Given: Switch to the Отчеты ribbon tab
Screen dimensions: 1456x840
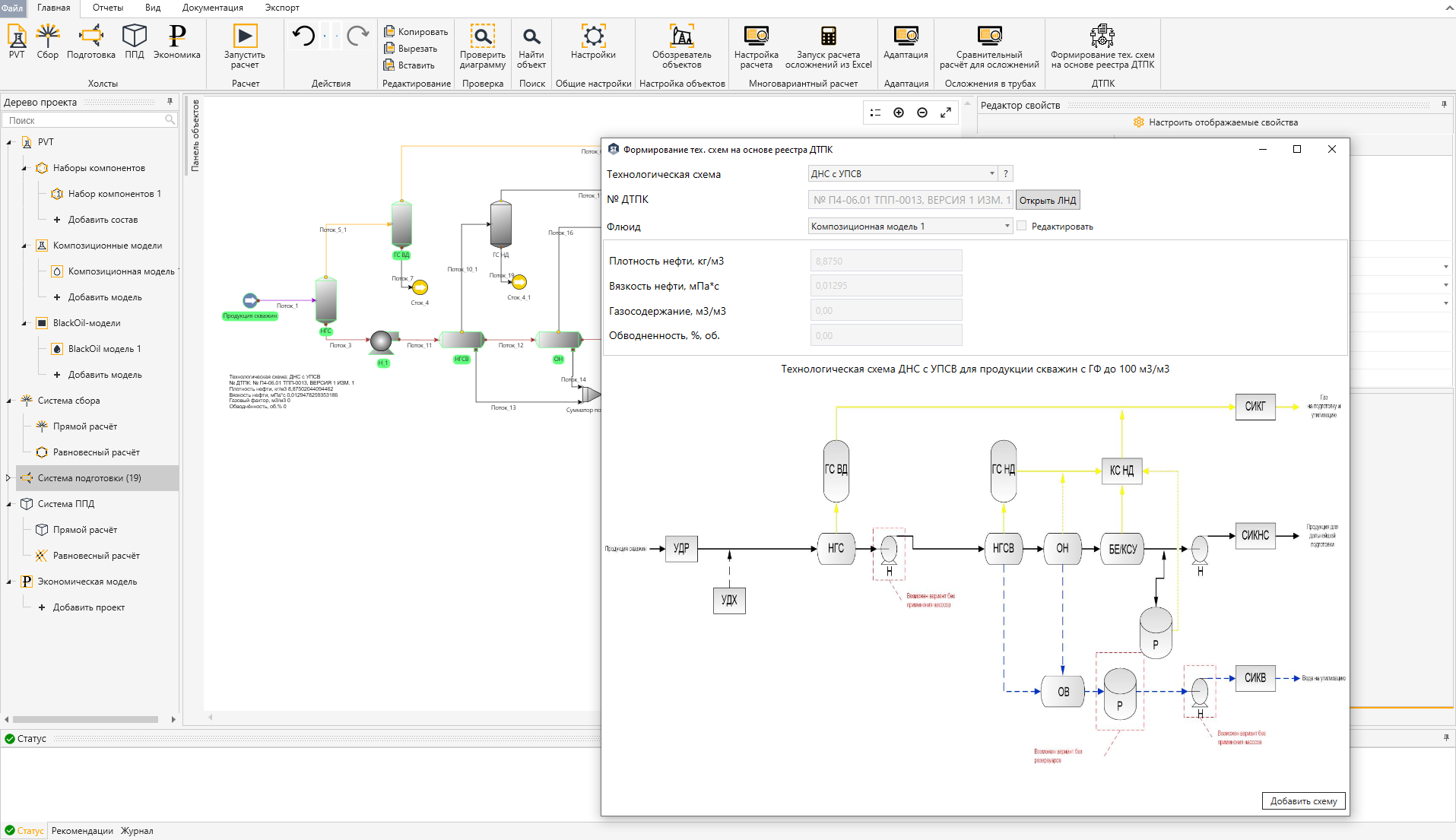Looking at the screenshot, I should 107,8.
